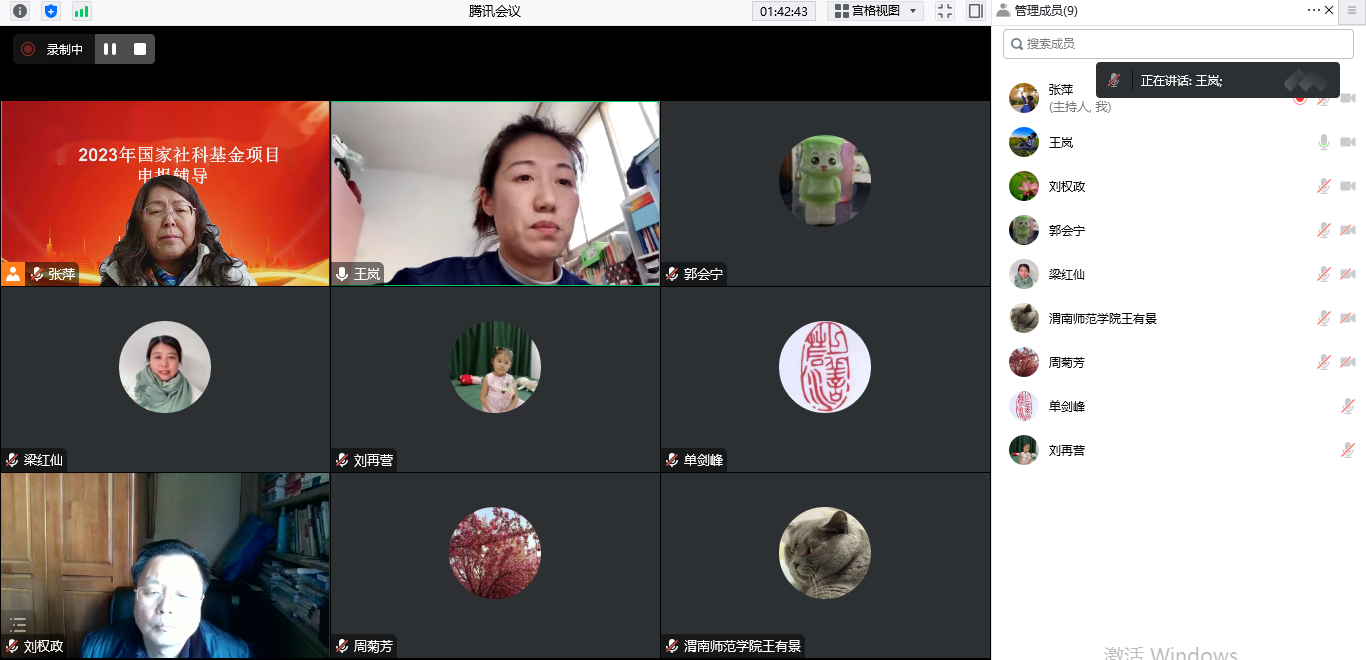Open the meeting info icon
The height and width of the screenshot is (660, 1366).
[20, 11]
